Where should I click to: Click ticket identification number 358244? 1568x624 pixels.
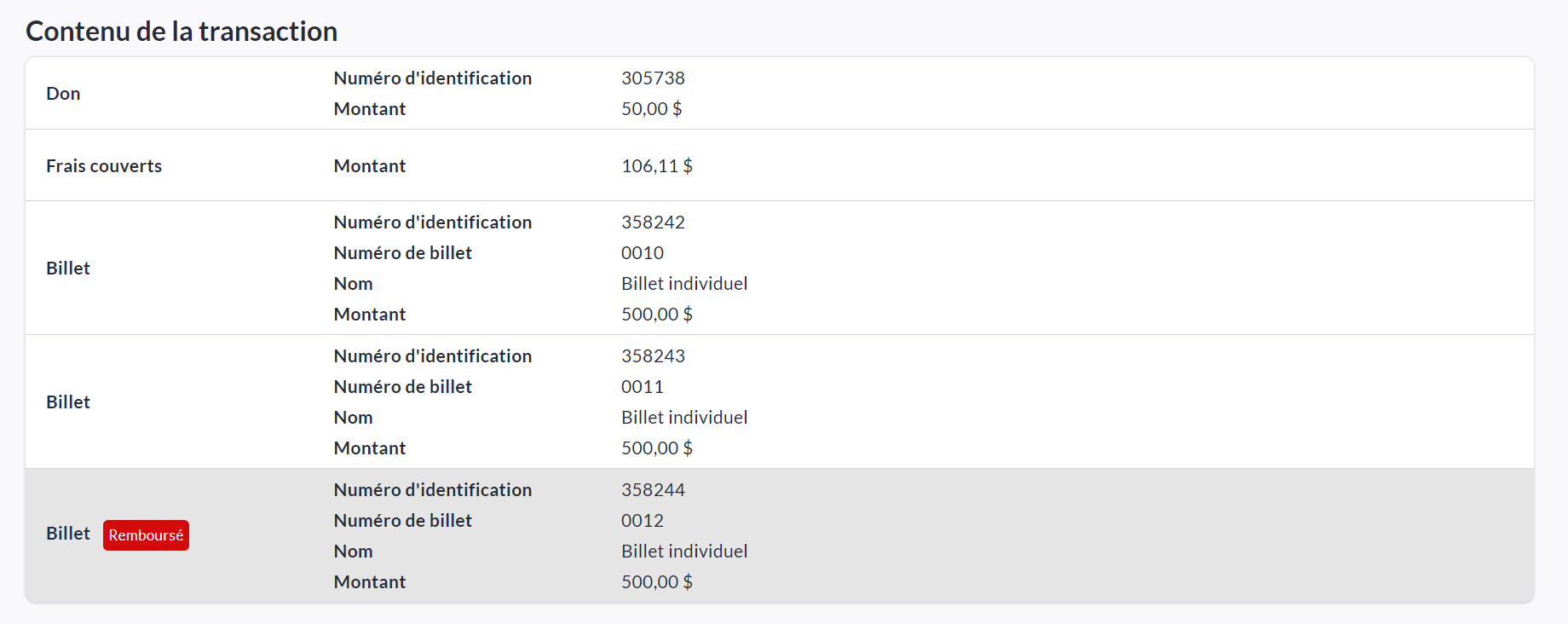tap(653, 490)
